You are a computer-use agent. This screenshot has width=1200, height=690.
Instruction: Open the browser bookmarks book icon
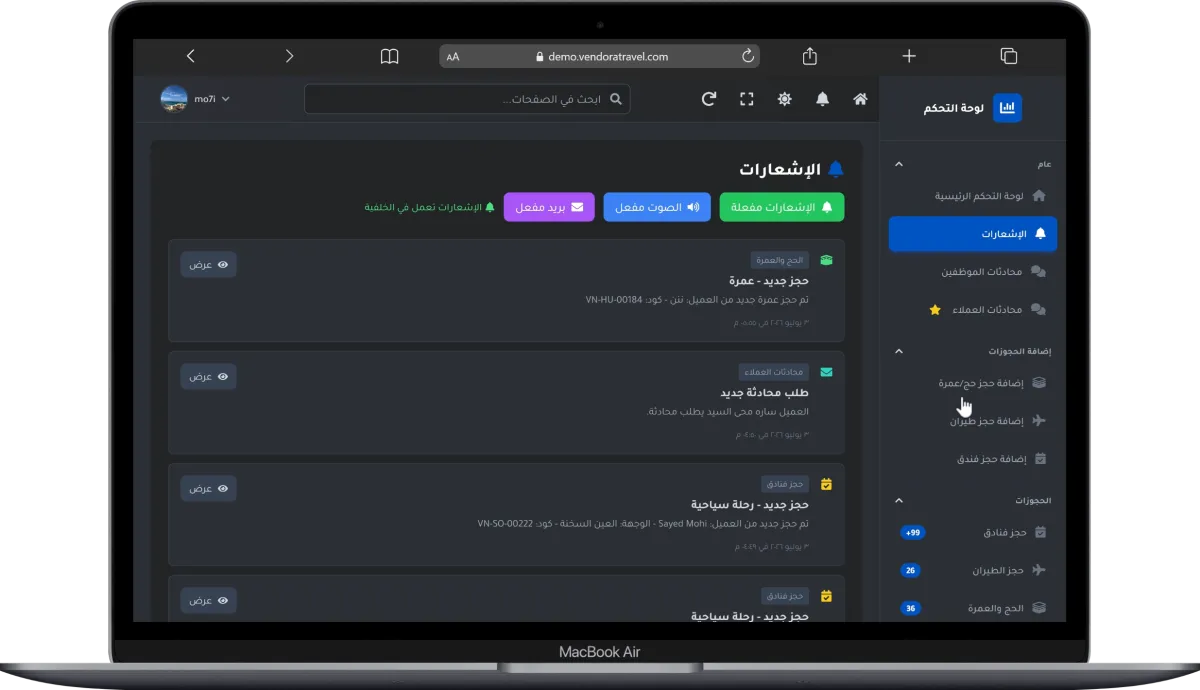[389, 56]
